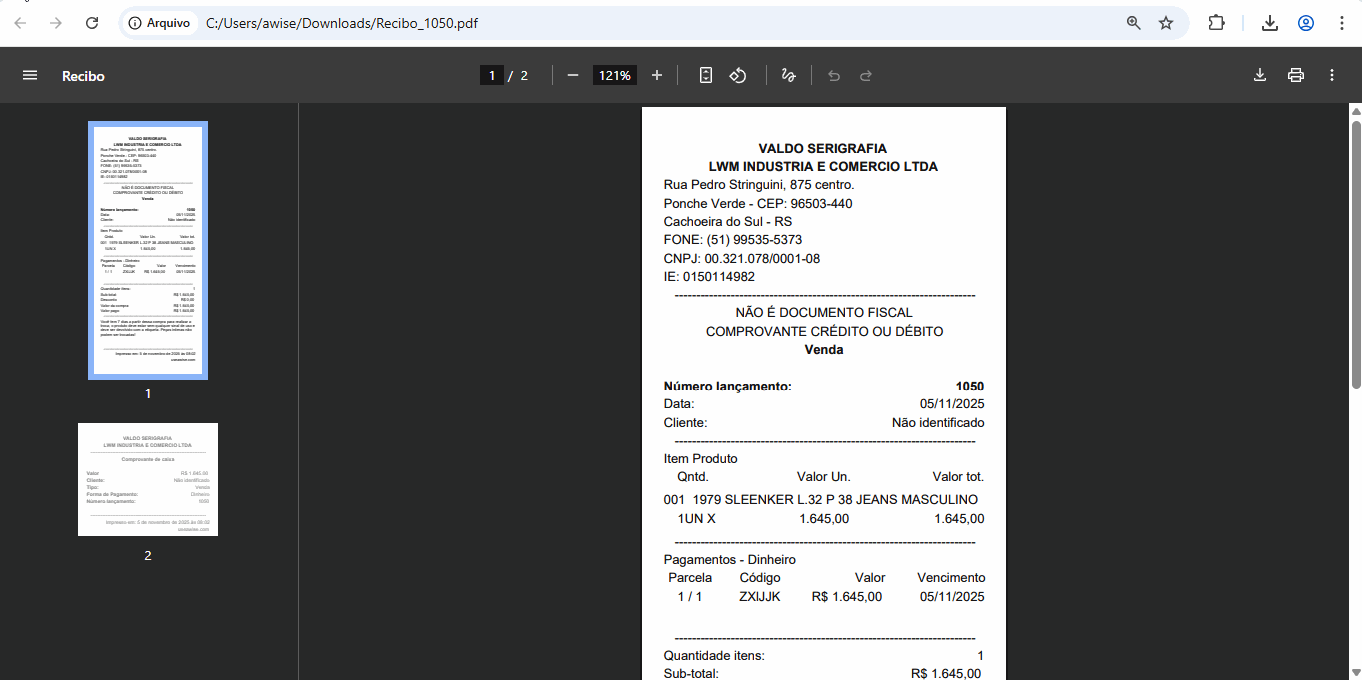Click the redo icon in PDF toolbar

(865, 75)
